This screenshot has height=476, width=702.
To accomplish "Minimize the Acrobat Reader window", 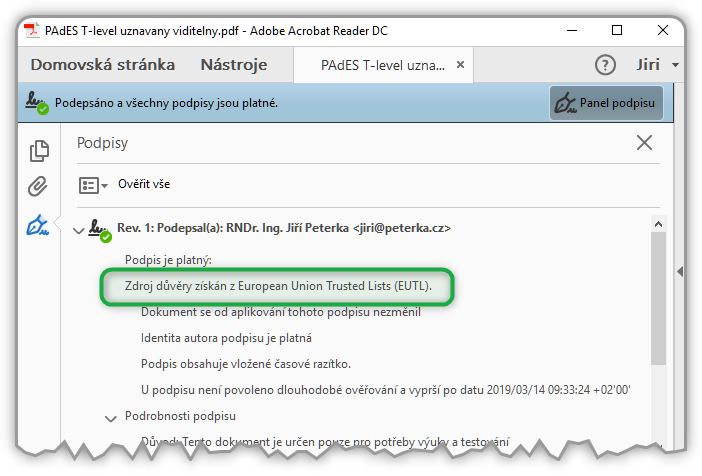I will [572, 30].
